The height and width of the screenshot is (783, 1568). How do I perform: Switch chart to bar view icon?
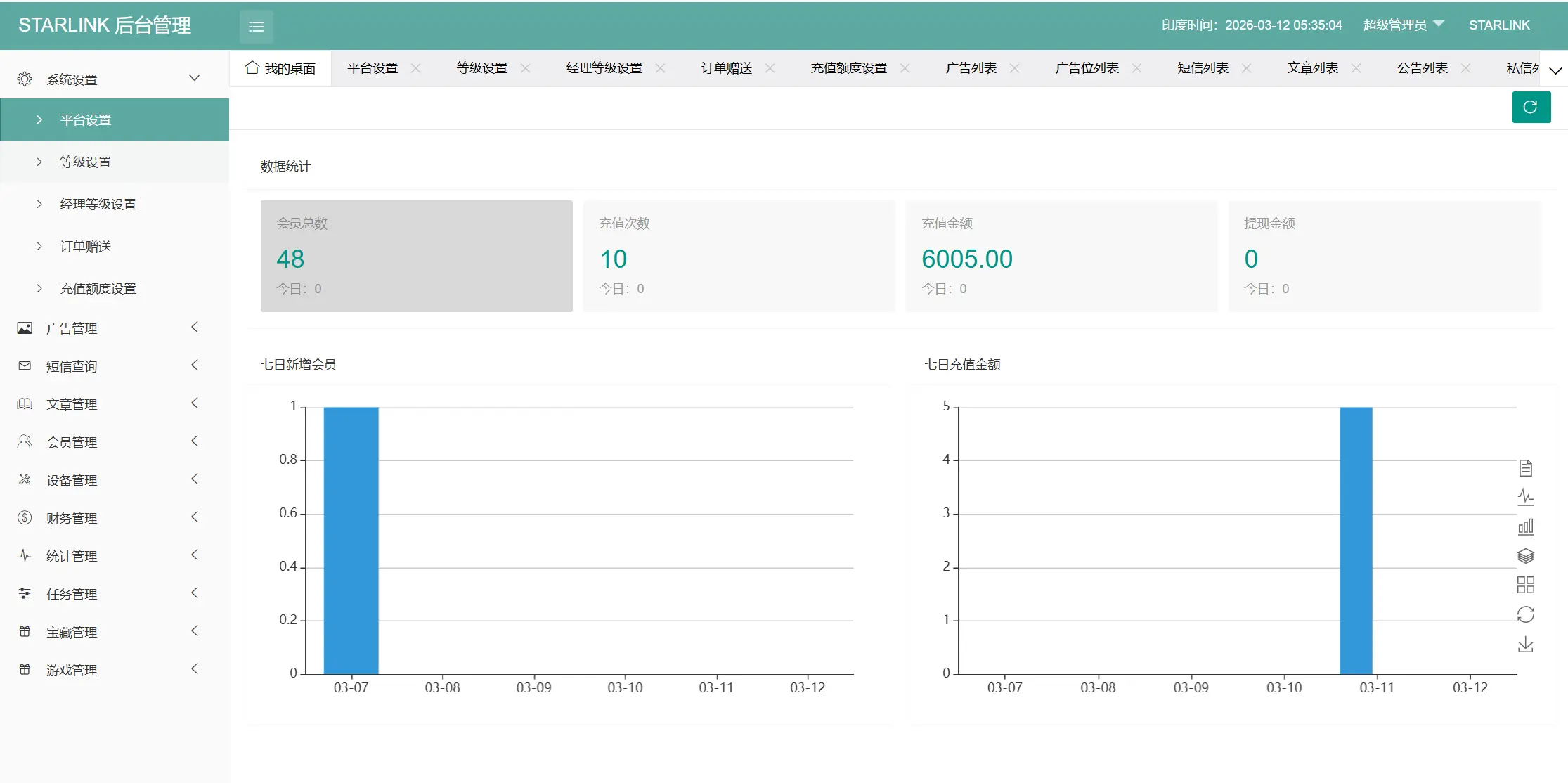(1525, 526)
